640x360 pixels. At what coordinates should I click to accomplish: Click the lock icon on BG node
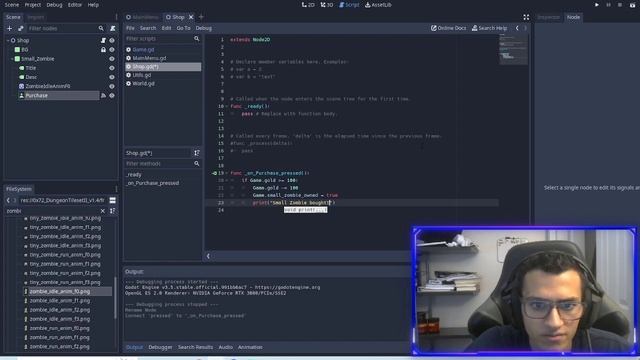[103, 49]
